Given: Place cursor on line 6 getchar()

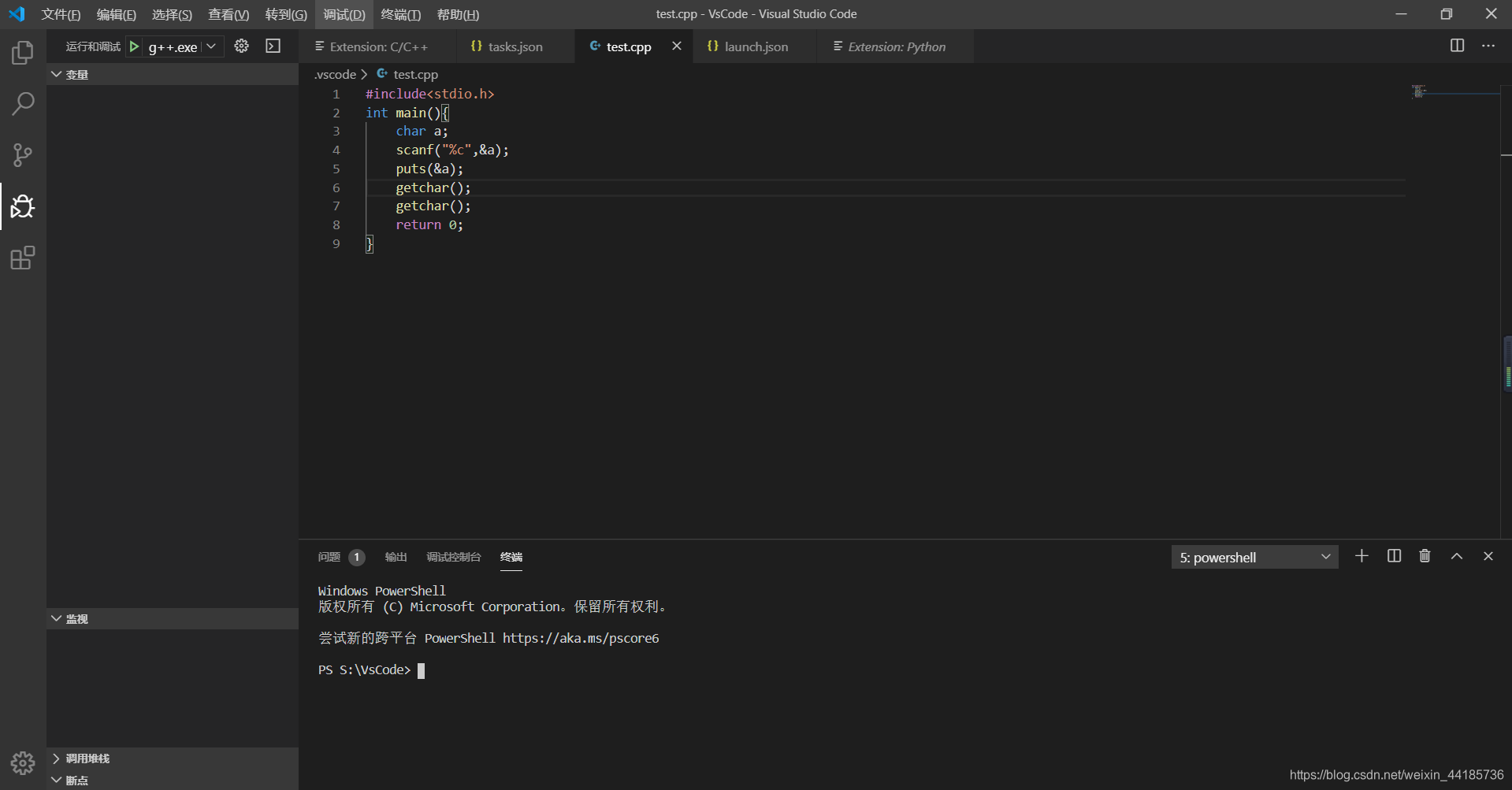Looking at the screenshot, I should point(433,187).
